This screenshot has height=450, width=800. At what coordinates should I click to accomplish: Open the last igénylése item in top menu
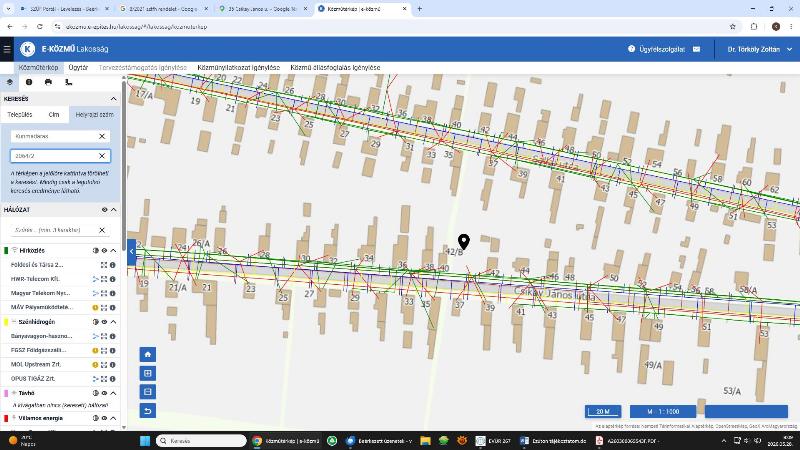point(335,67)
